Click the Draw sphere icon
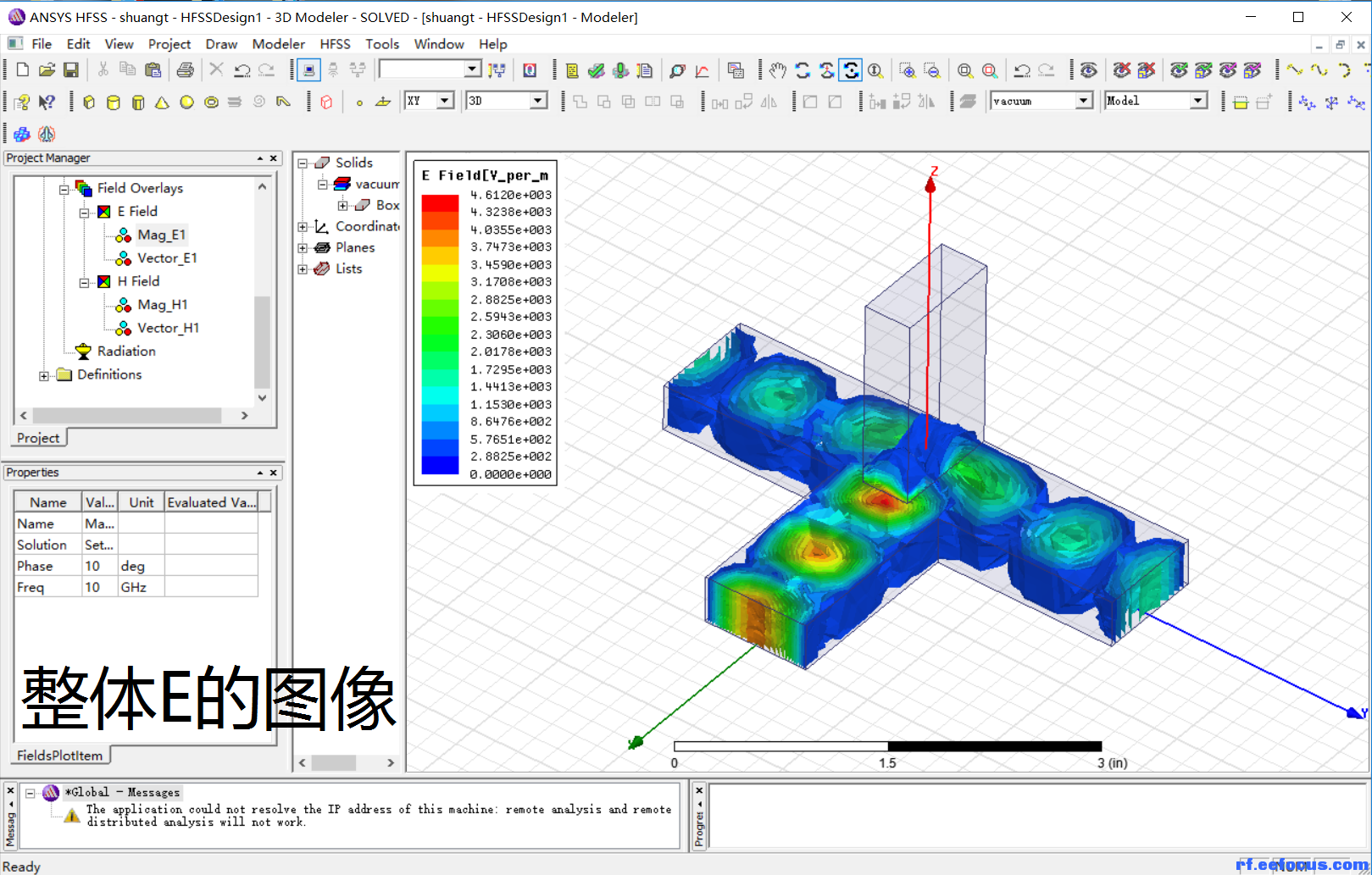 [186, 102]
